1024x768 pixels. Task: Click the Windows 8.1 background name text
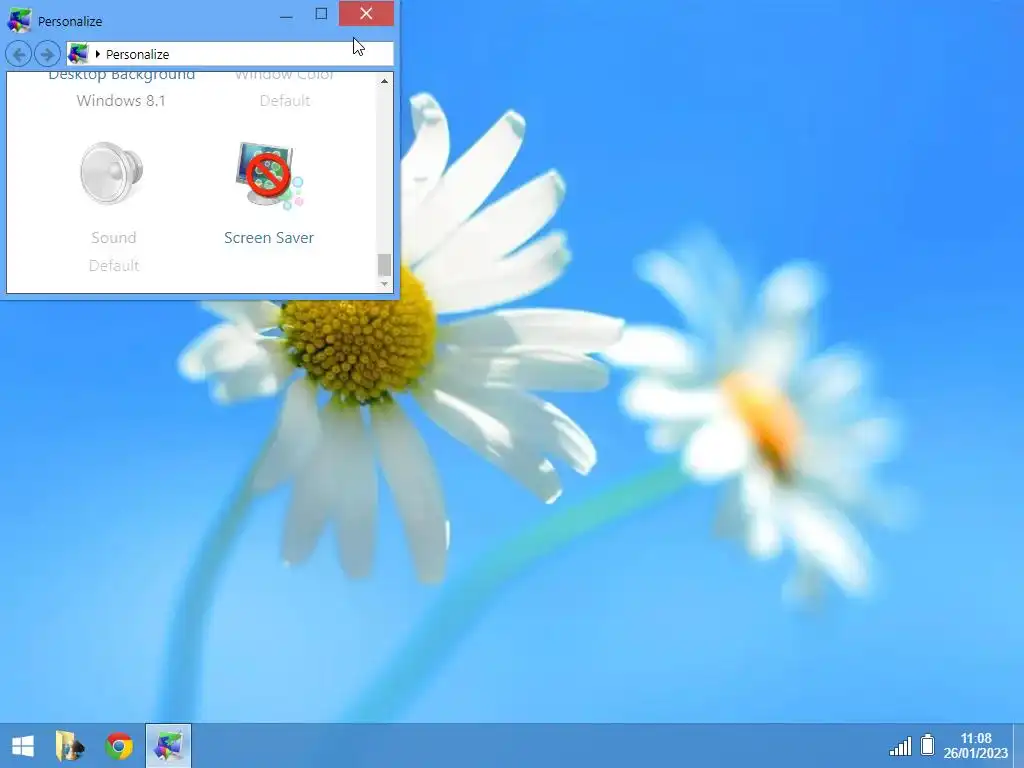[121, 101]
